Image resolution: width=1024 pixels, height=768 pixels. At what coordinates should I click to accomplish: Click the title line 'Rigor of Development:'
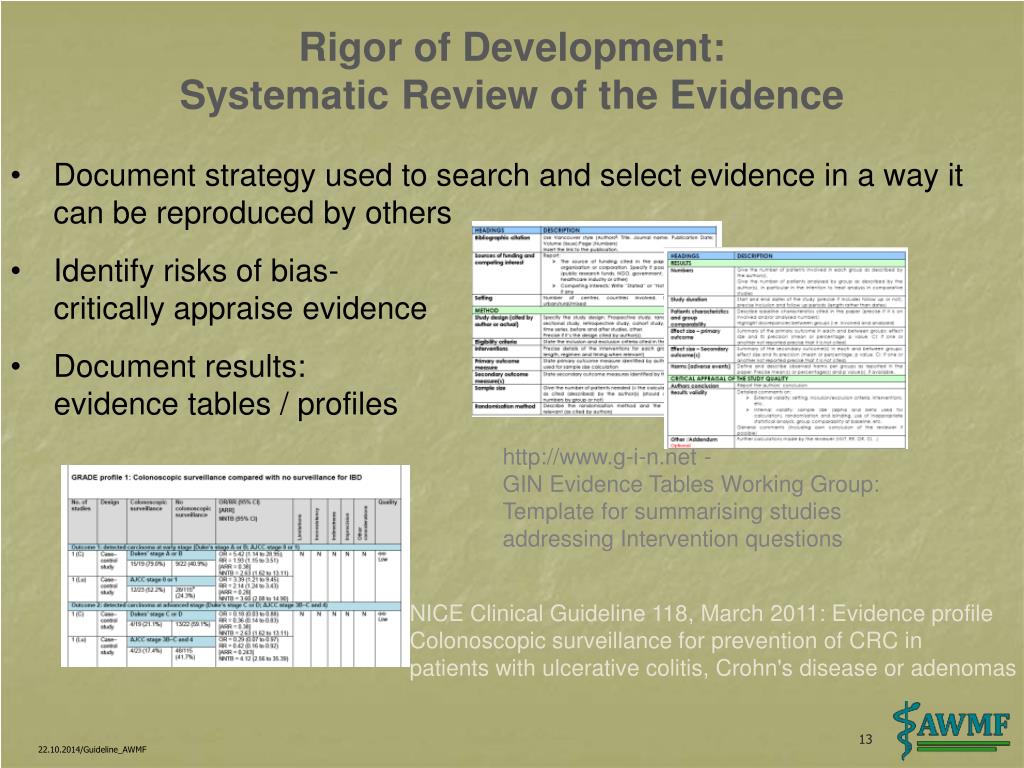(x=512, y=48)
